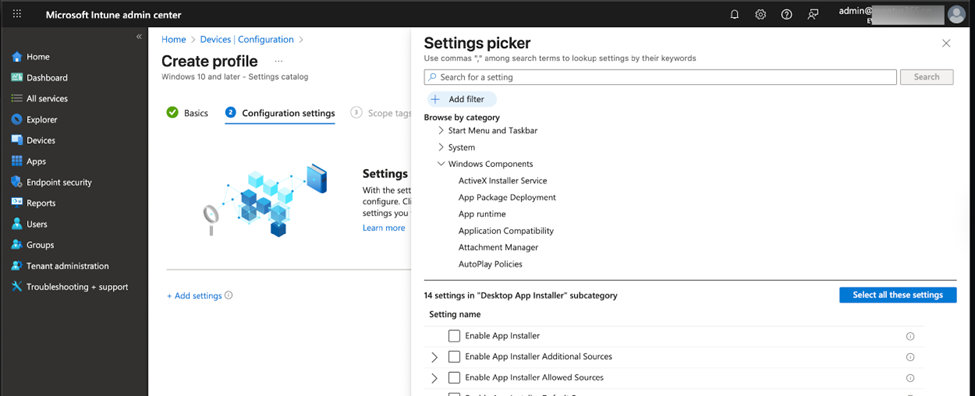Image resolution: width=975 pixels, height=396 pixels.
Task: Click the All services icon in sidebar
Action: [x=17, y=98]
